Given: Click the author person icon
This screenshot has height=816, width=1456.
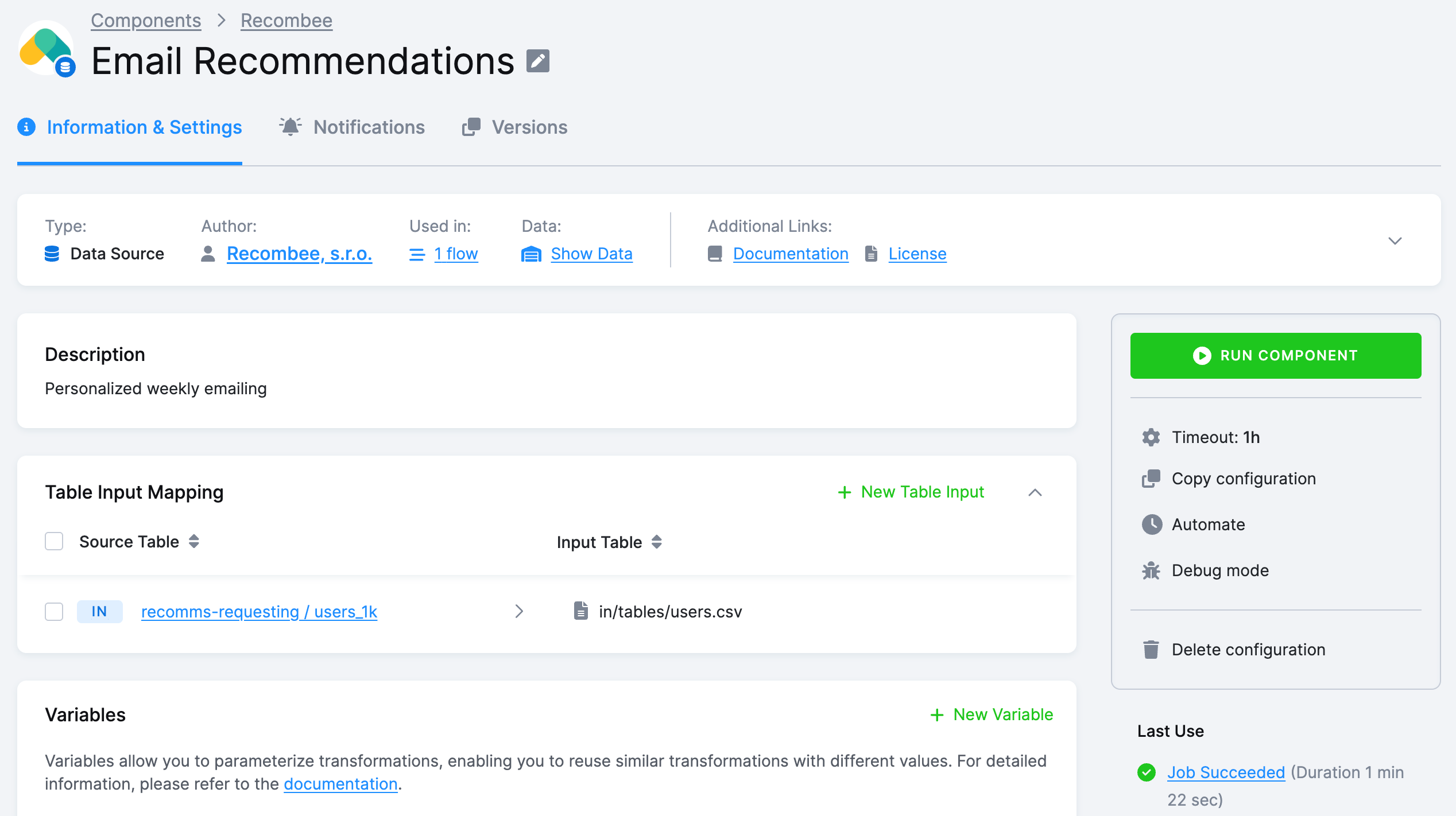Looking at the screenshot, I should point(208,254).
